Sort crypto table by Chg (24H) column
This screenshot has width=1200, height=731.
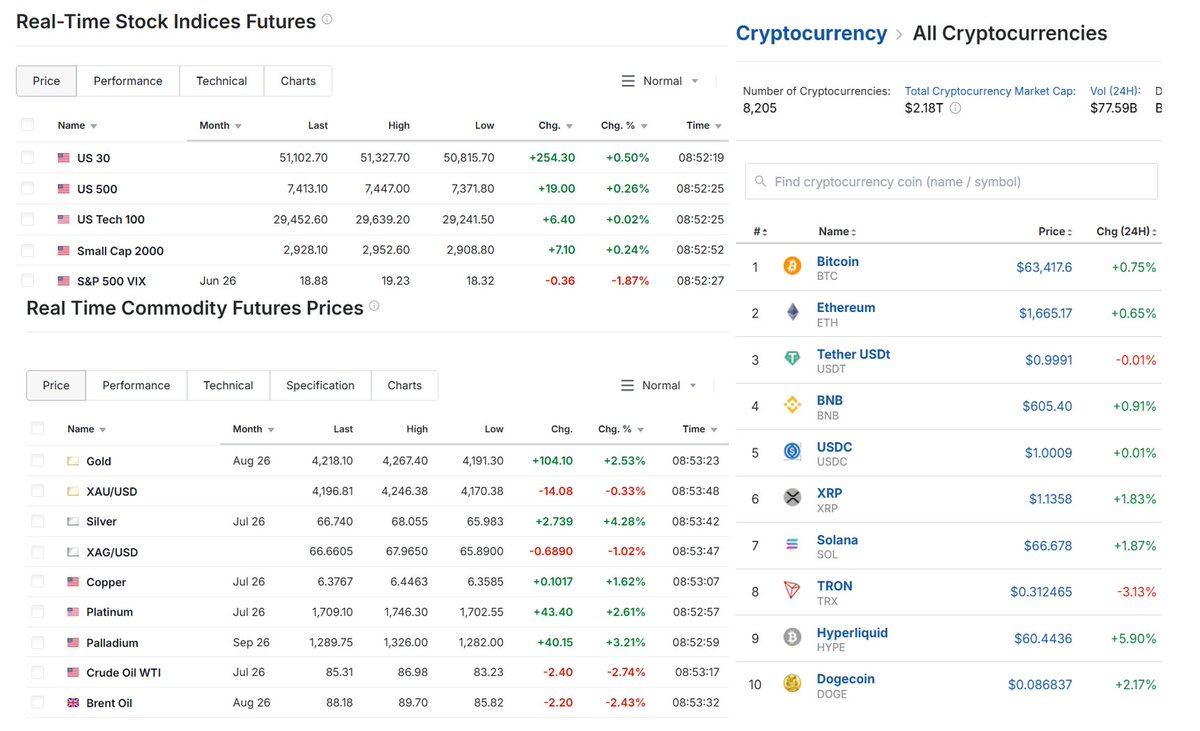coord(1126,231)
